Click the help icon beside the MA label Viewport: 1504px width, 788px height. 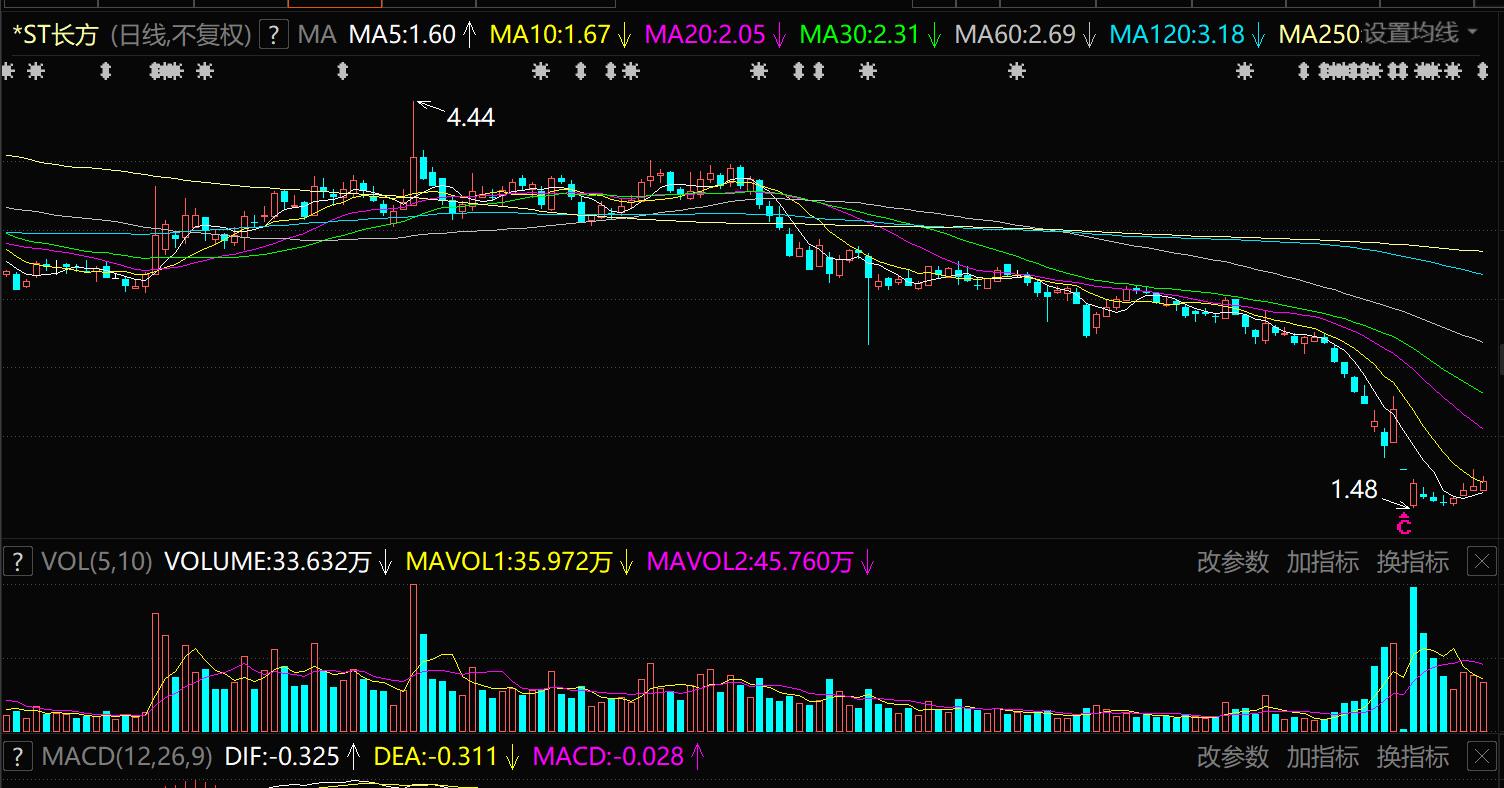pyautogui.click(x=274, y=35)
